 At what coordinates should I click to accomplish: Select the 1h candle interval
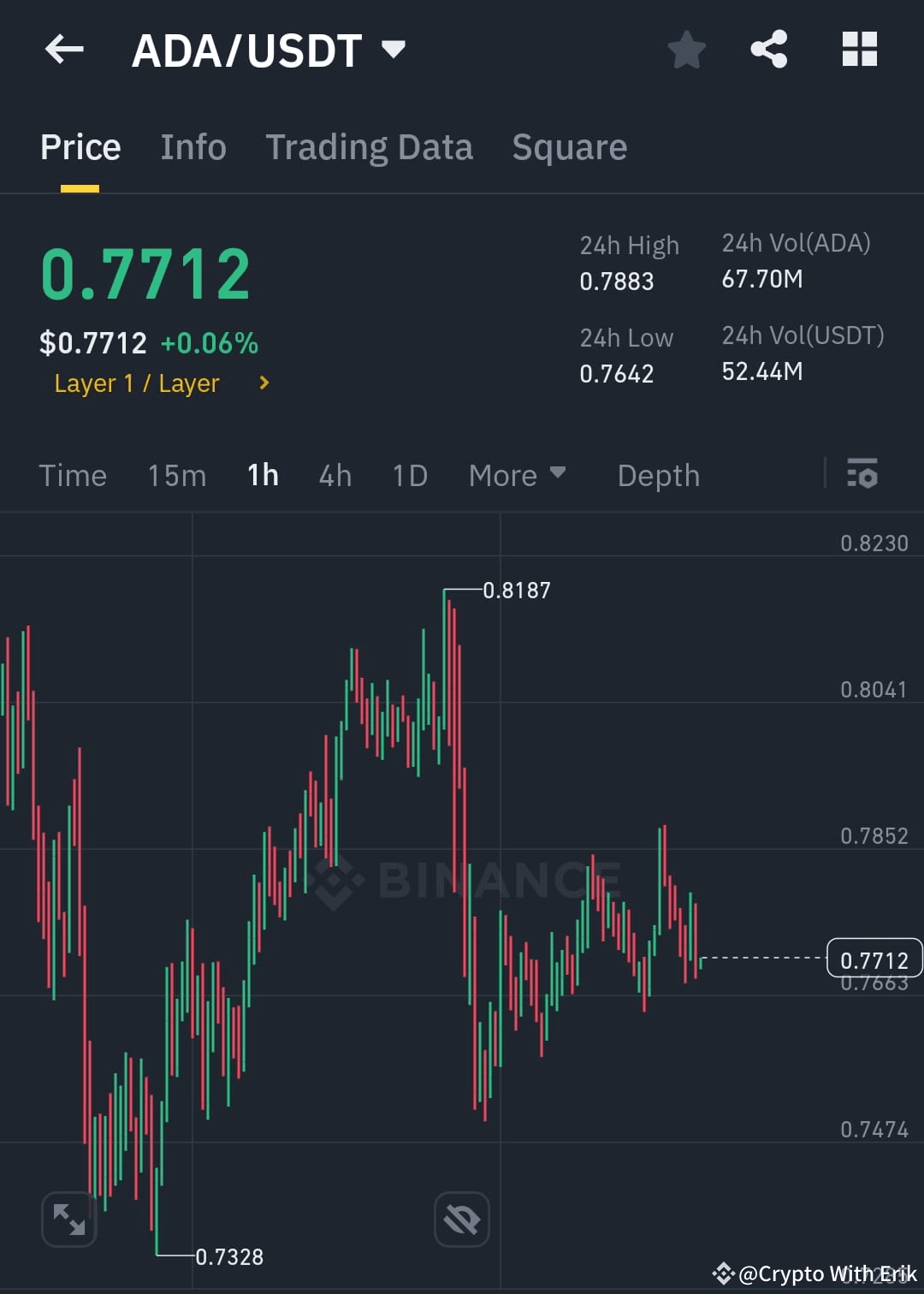click(x=262, y=475)
